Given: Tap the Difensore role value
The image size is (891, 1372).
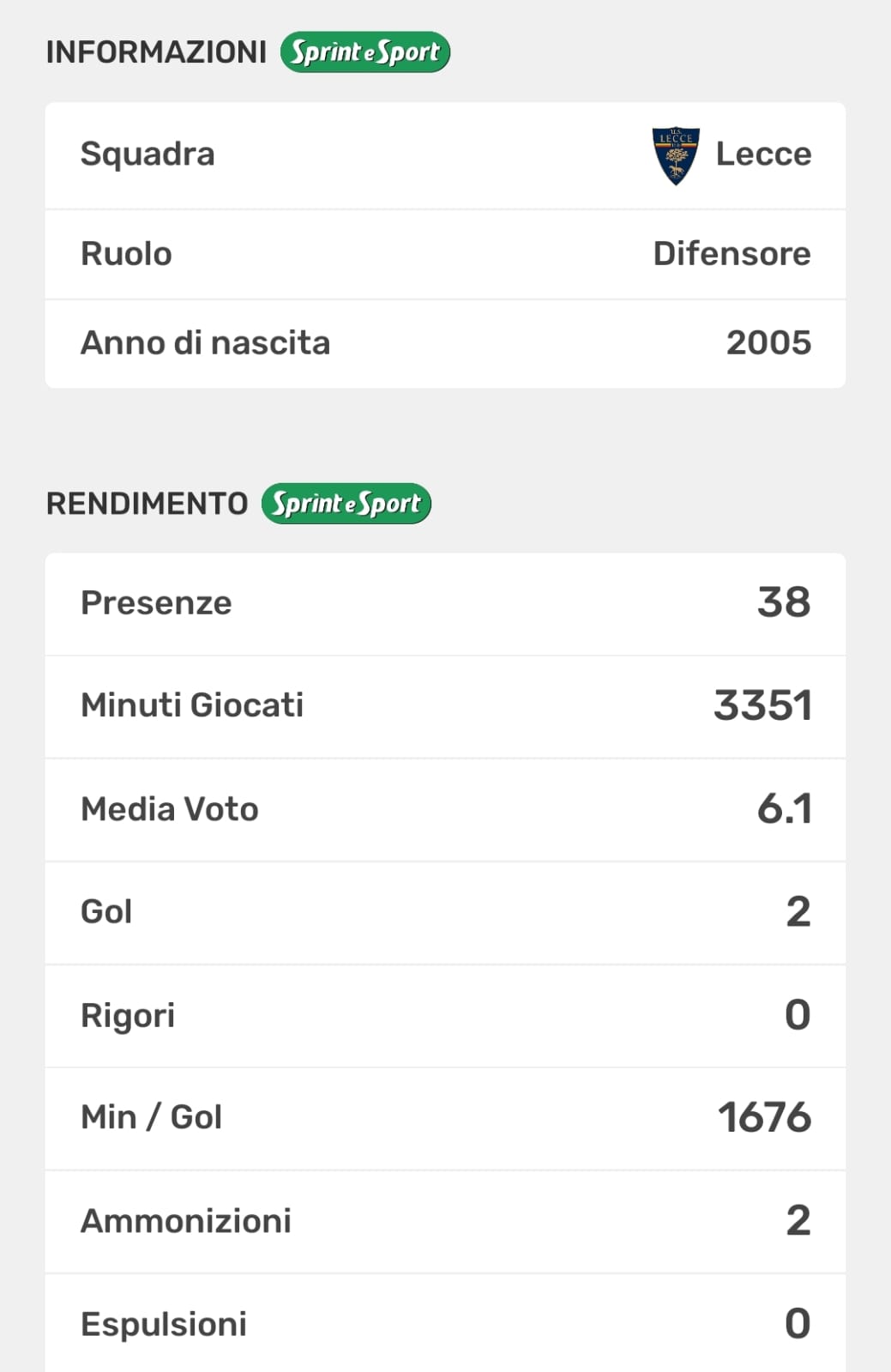Looking at the screenshot, I should point(731,254).
